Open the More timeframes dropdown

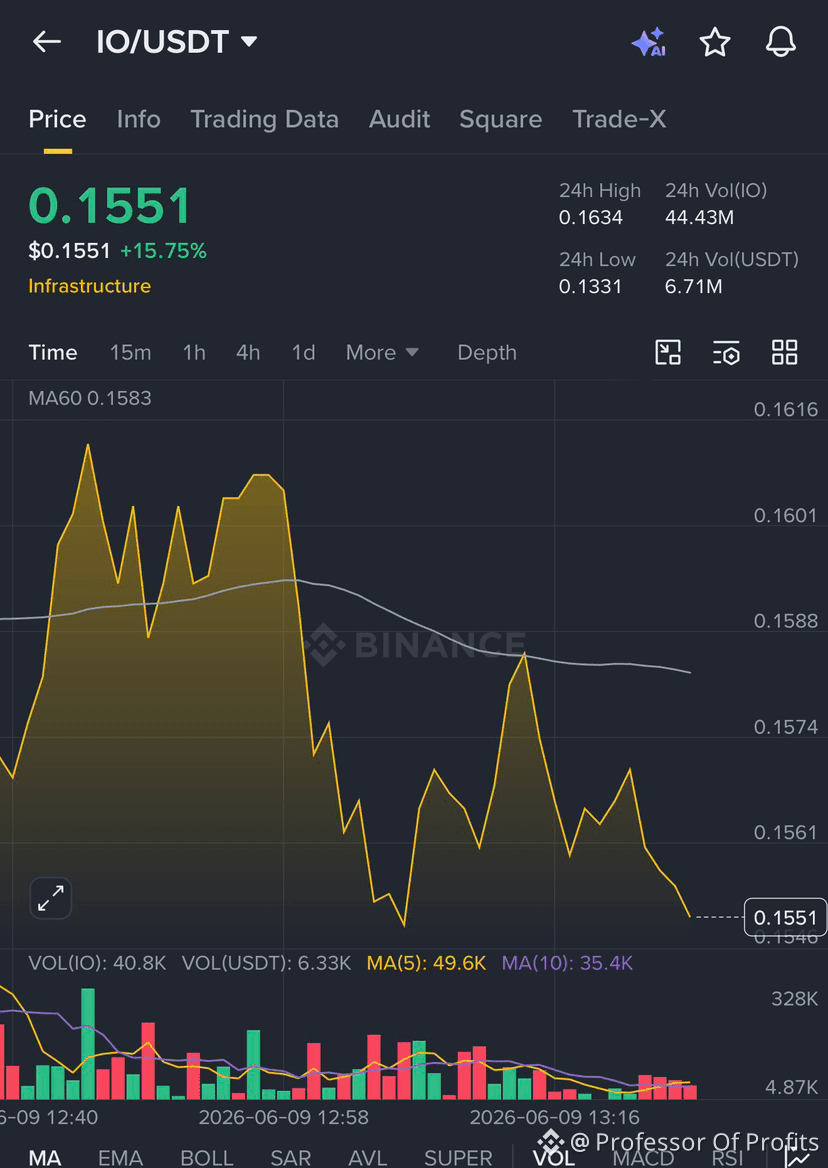pyautogui.click(x=383, y=352)
